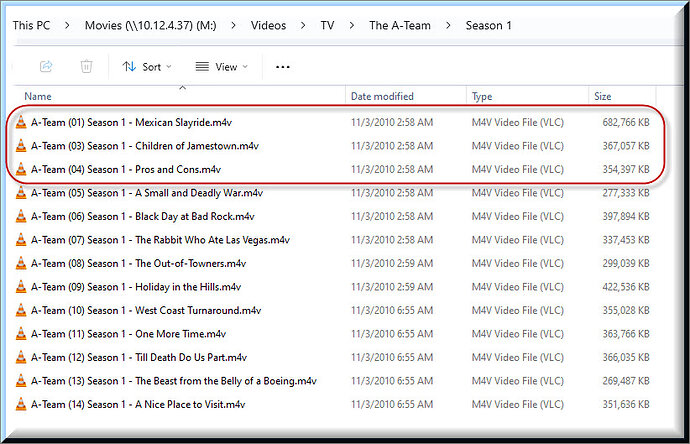Expand chevron after Videos breadcrumb

(303, 26)
